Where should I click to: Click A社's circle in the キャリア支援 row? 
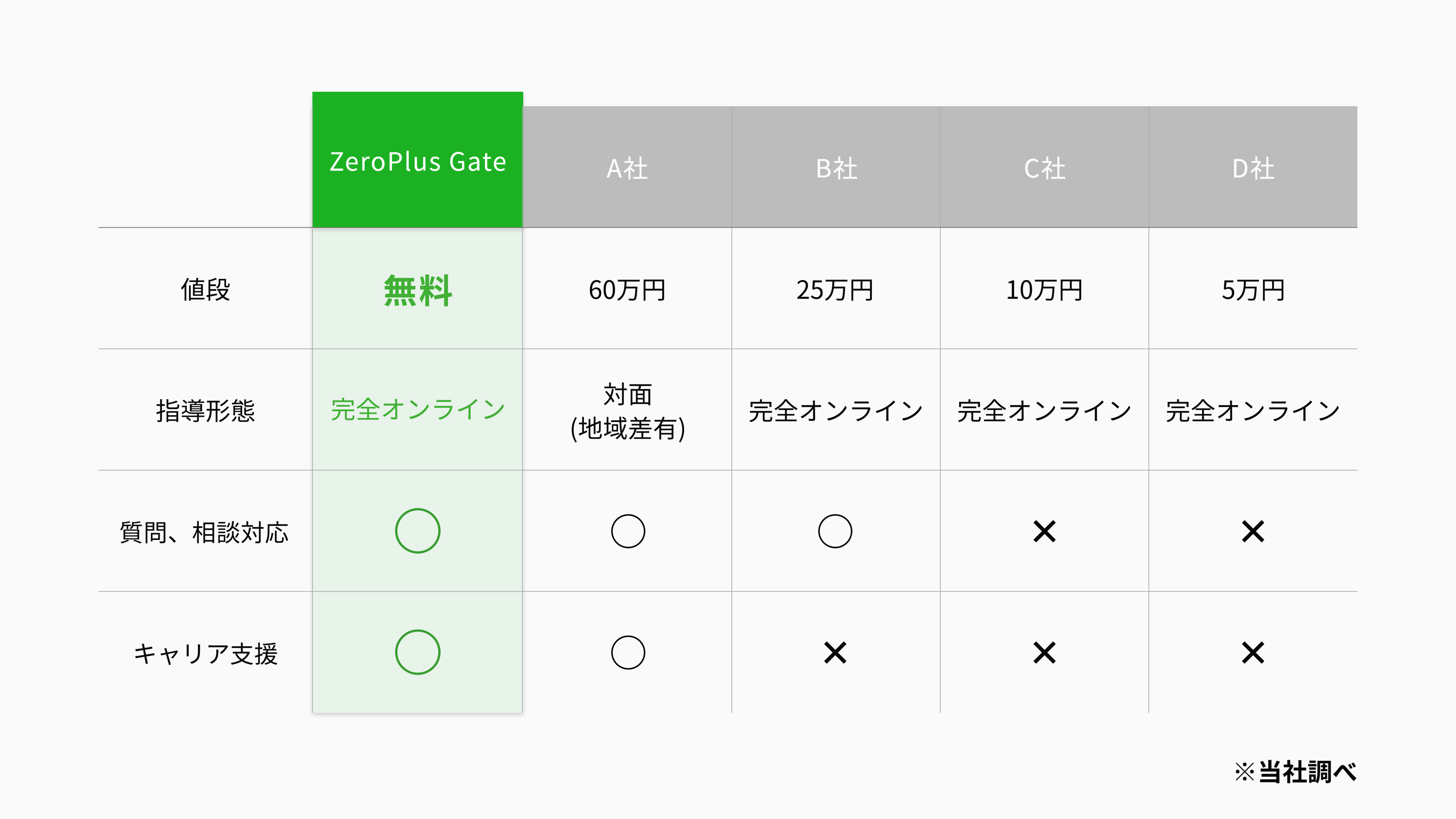pyautogui.click(x=628, y=653)
